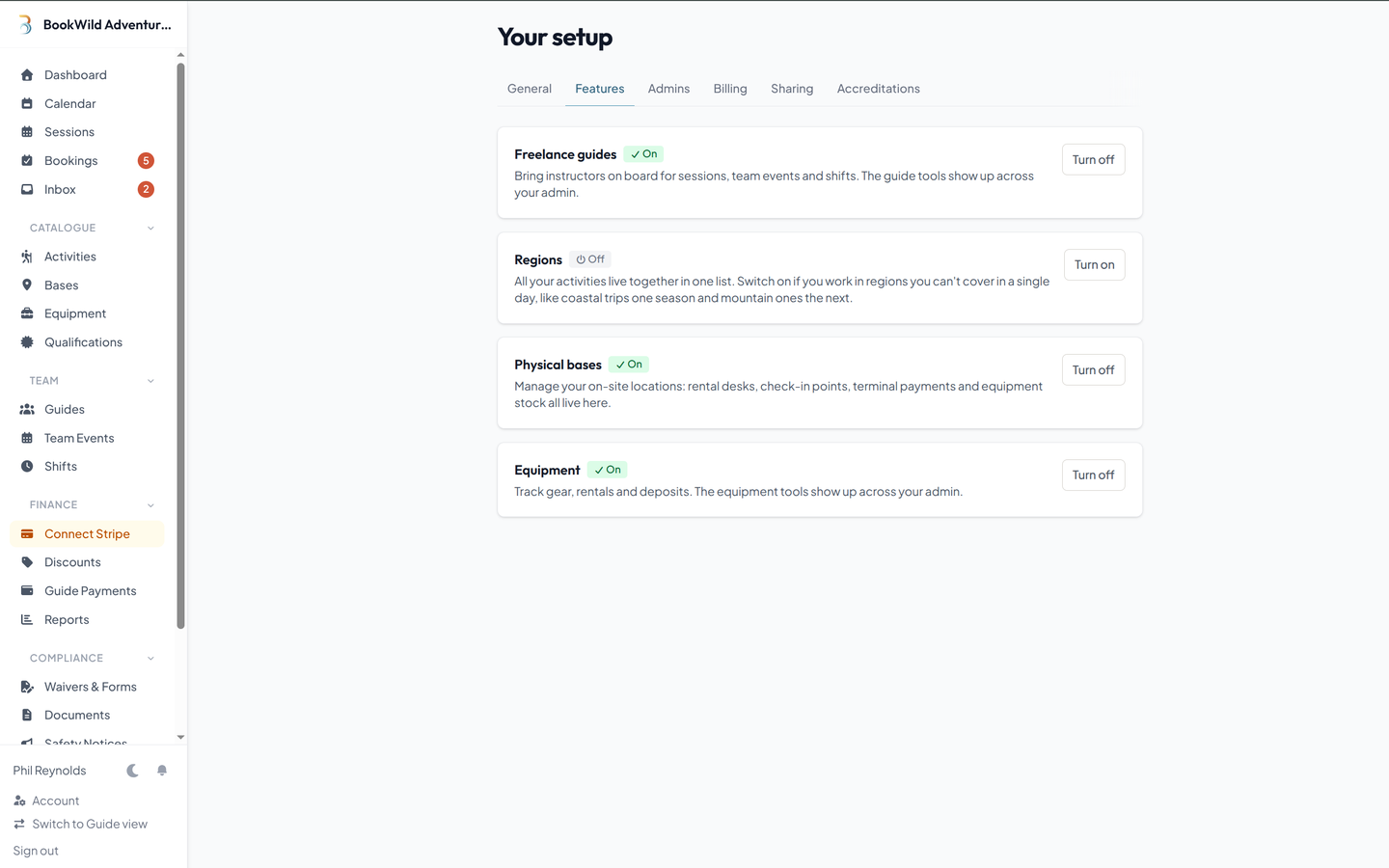This screenshot has height=868, width=1389.
Task: Collapse the CATALOGUE section chevron
Action: pyautogui.click(x=150, y=229)
